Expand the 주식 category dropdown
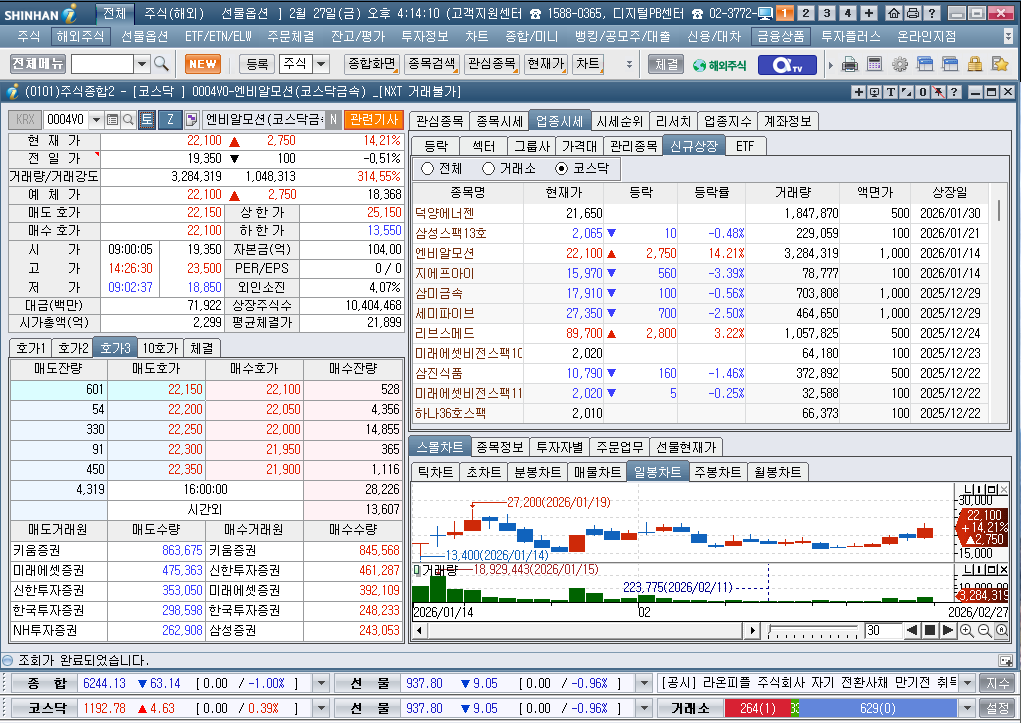 point(321,64)
